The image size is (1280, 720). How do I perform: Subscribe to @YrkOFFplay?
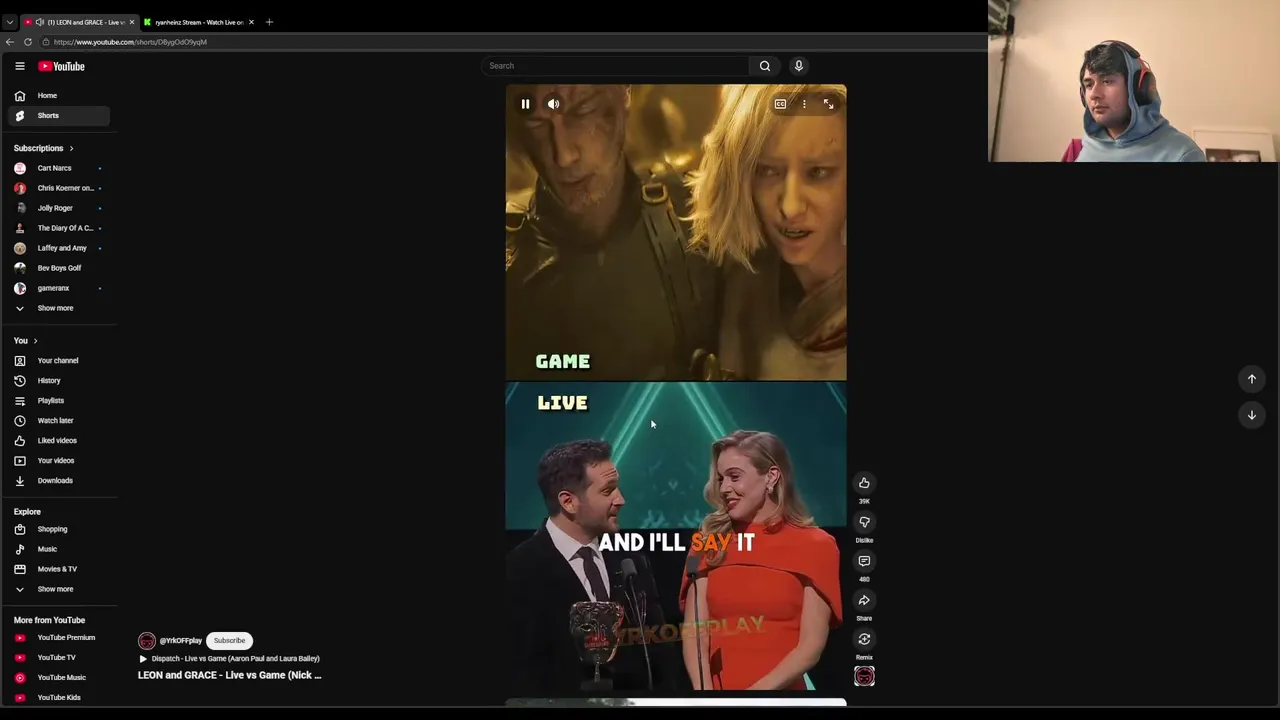pos(229,640)
